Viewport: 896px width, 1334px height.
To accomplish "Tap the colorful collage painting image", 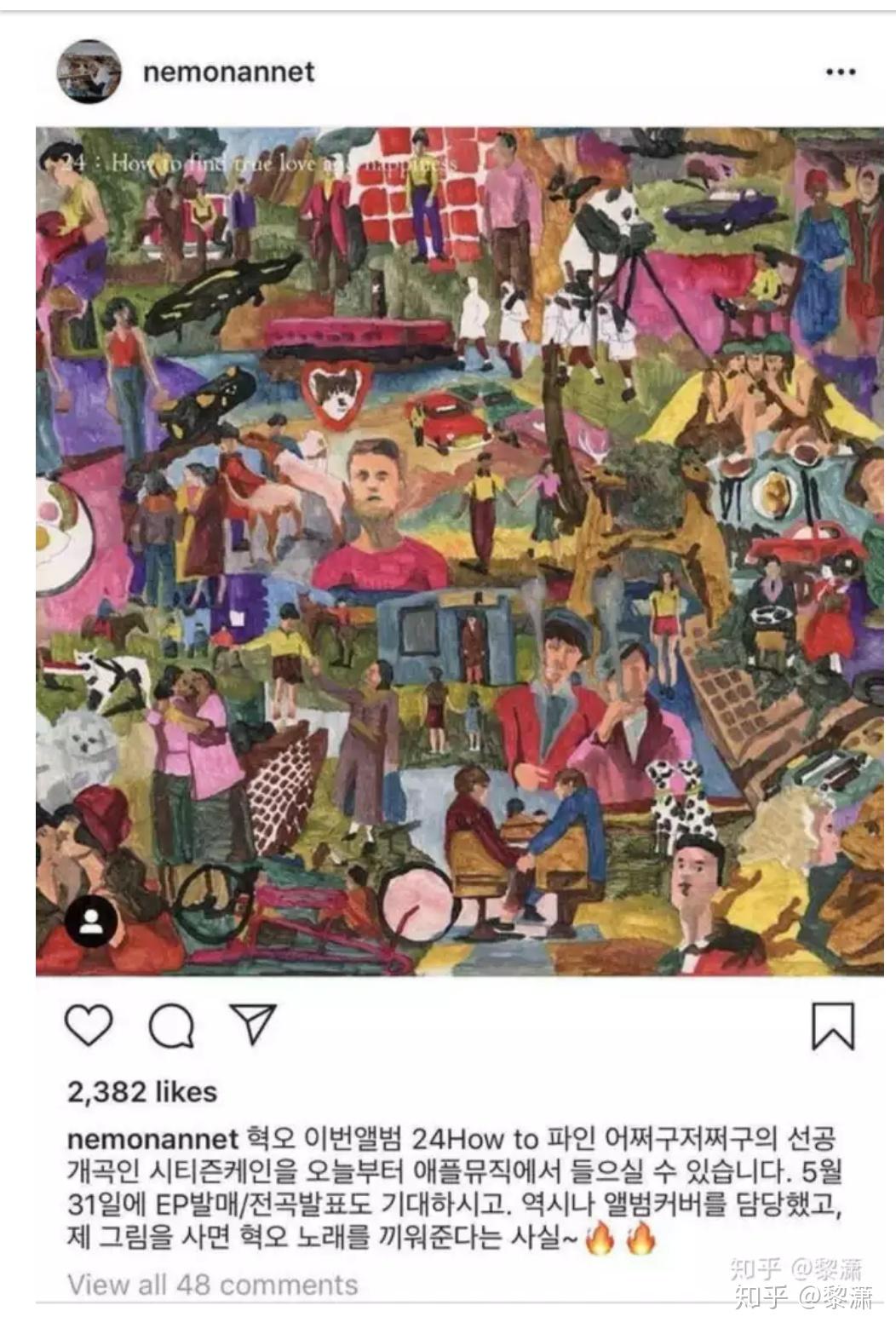I will (x=459, y=551).
